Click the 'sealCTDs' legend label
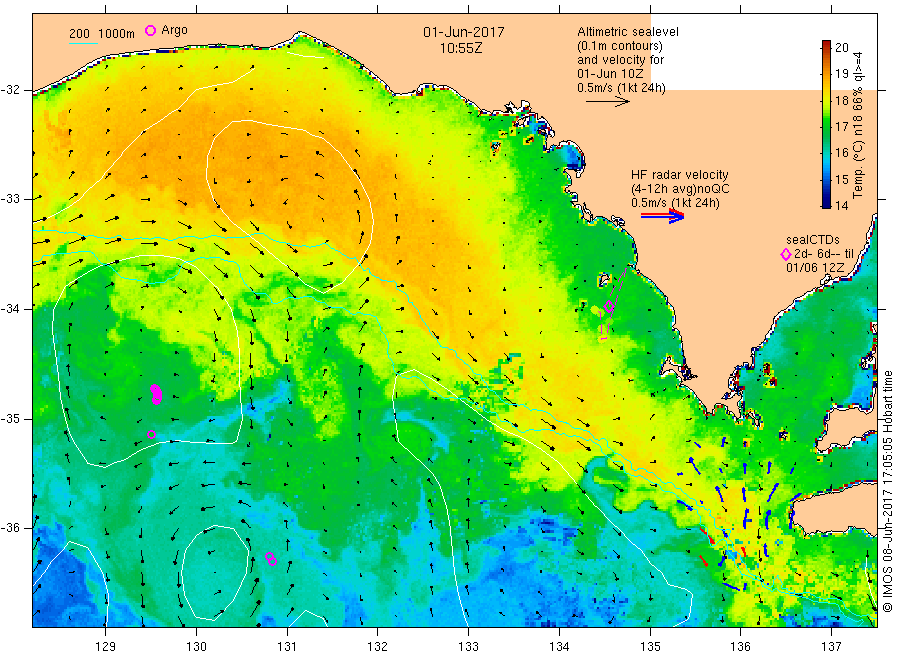This screenshot has width=900, height=660. (813, 240)
